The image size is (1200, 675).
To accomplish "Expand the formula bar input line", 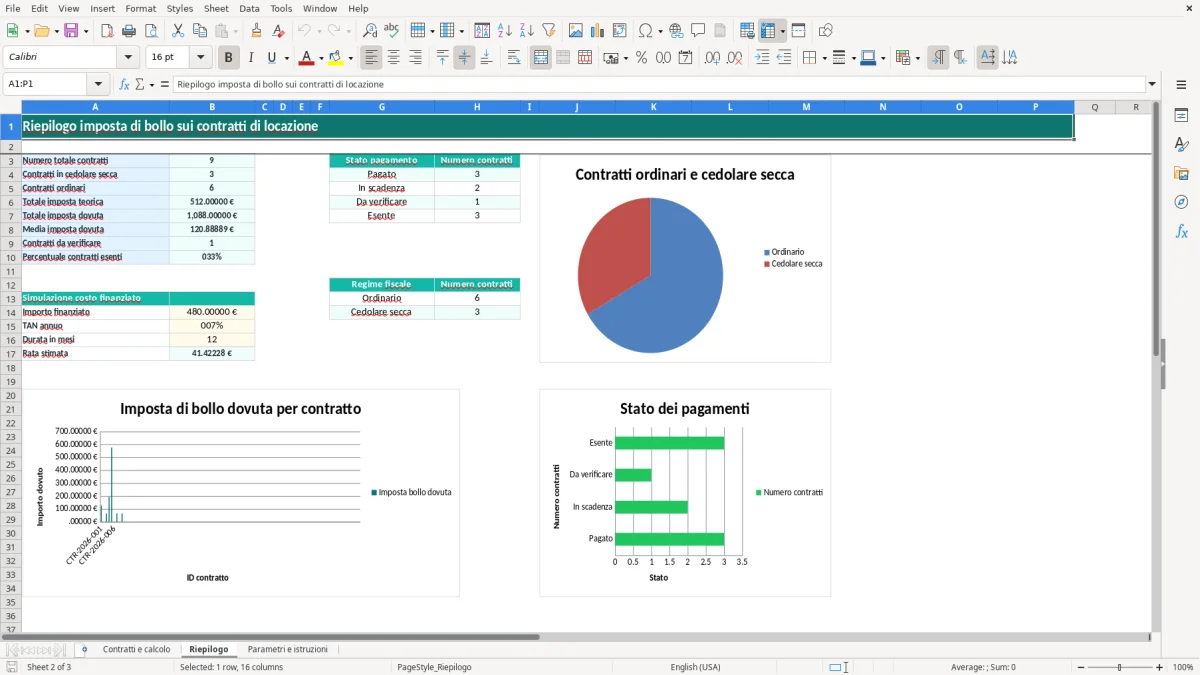I will 1152,84.
